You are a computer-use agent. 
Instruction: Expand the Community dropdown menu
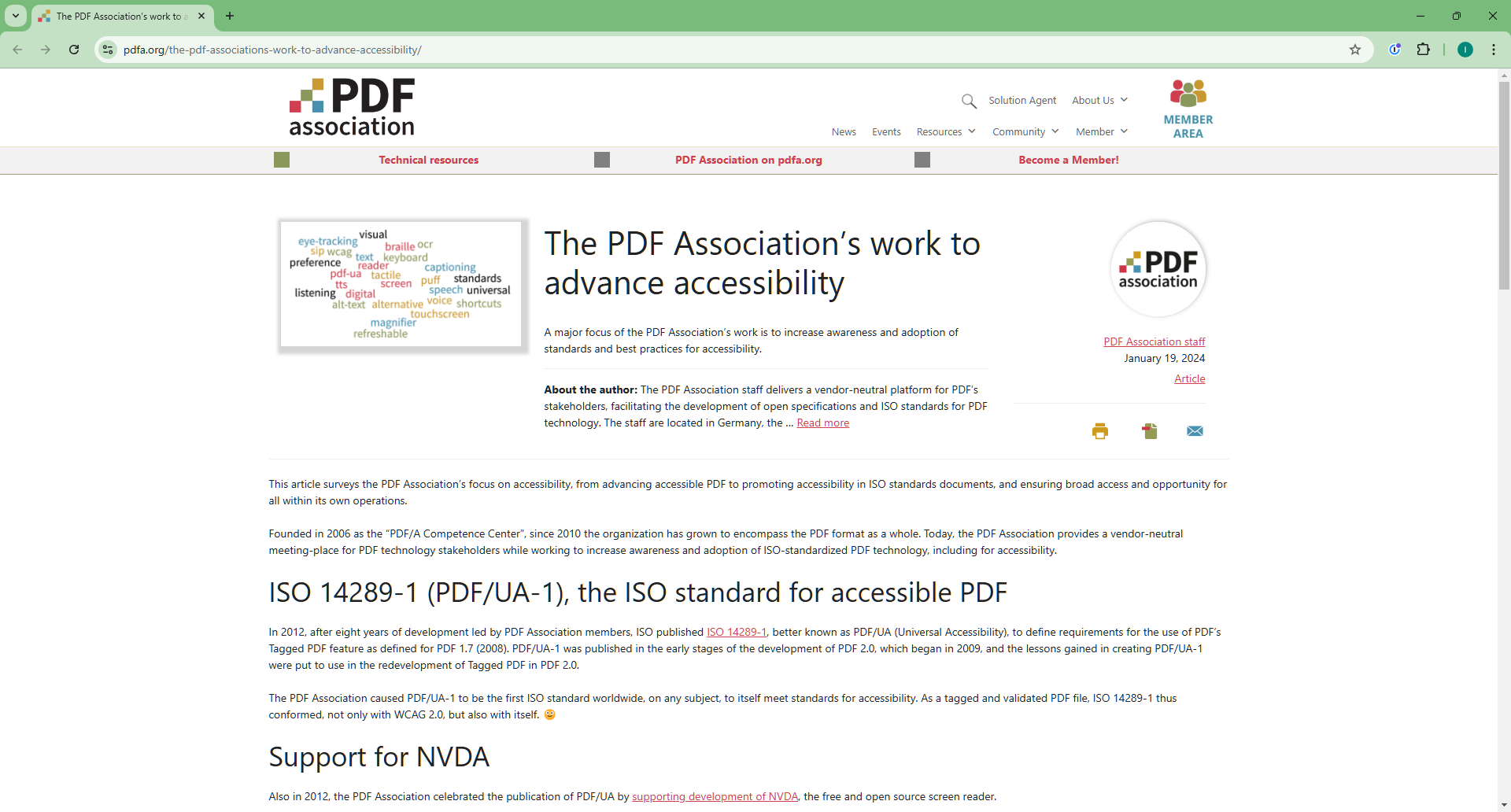coord(1025,131)
